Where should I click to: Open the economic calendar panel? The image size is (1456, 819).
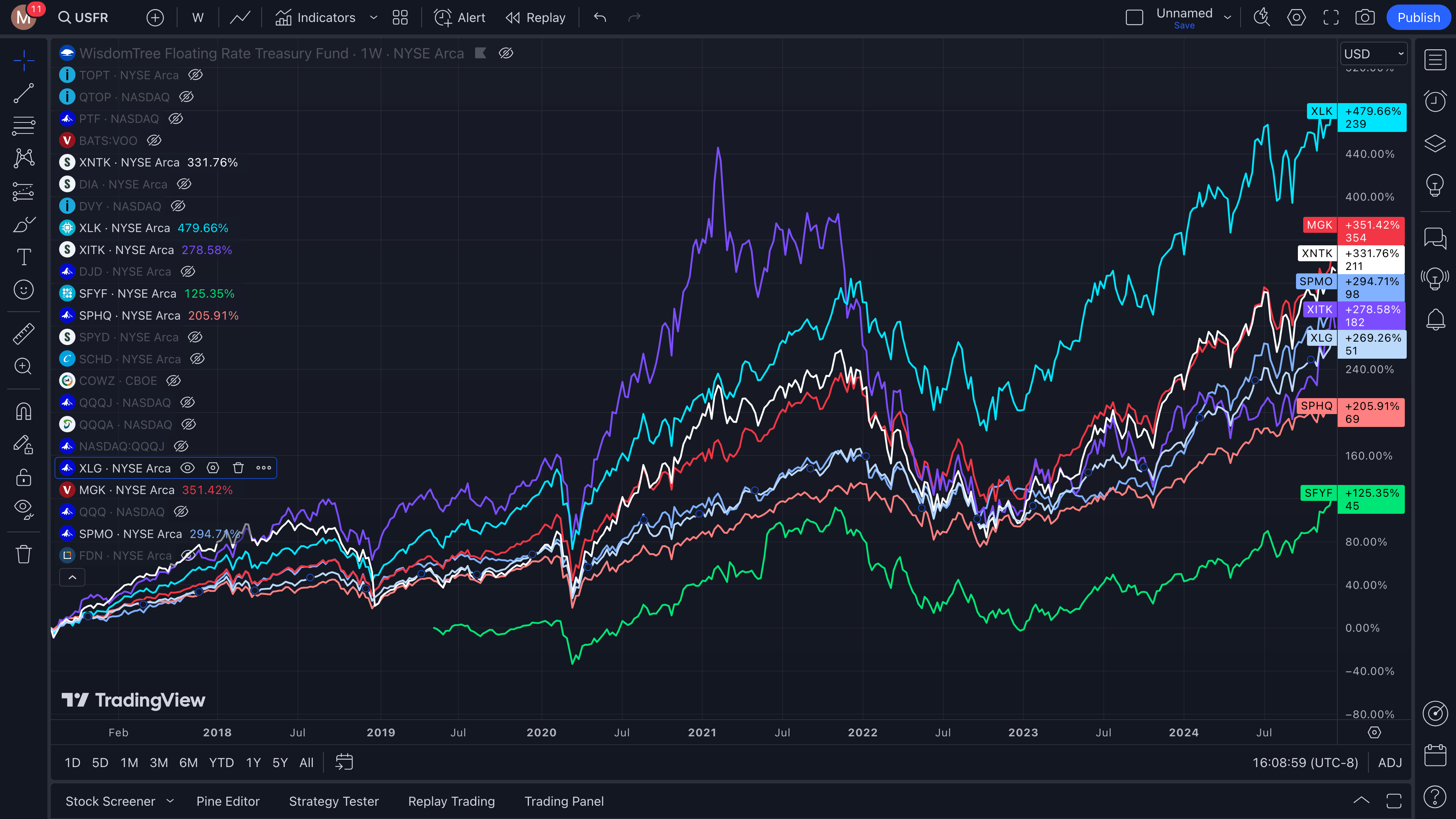point(1435,755)
